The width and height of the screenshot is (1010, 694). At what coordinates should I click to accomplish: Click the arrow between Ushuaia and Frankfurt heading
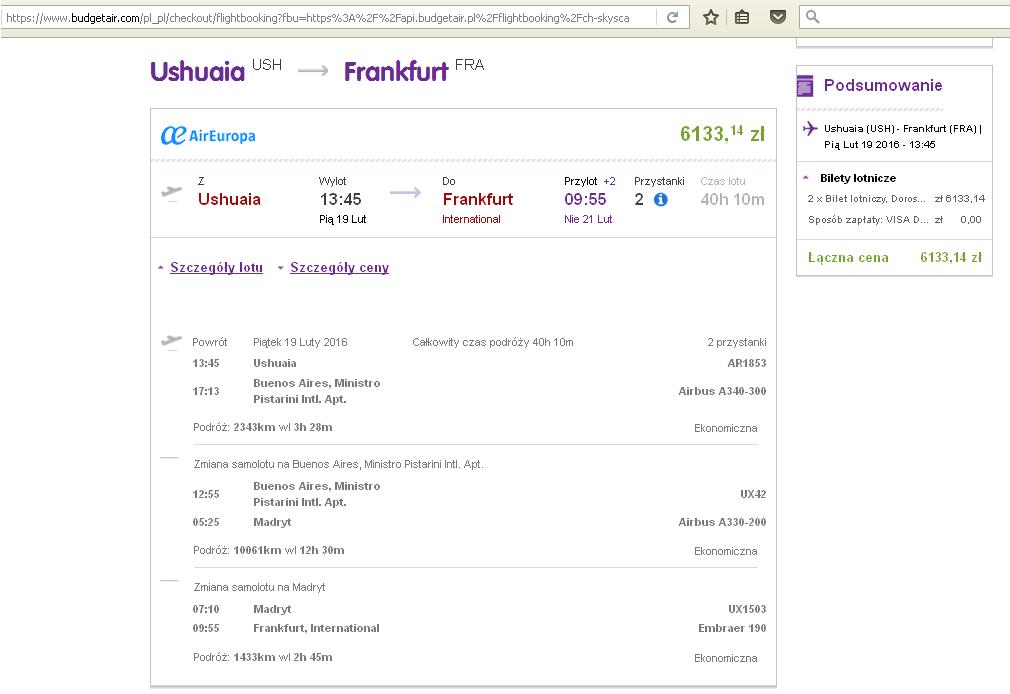[313, 70]
